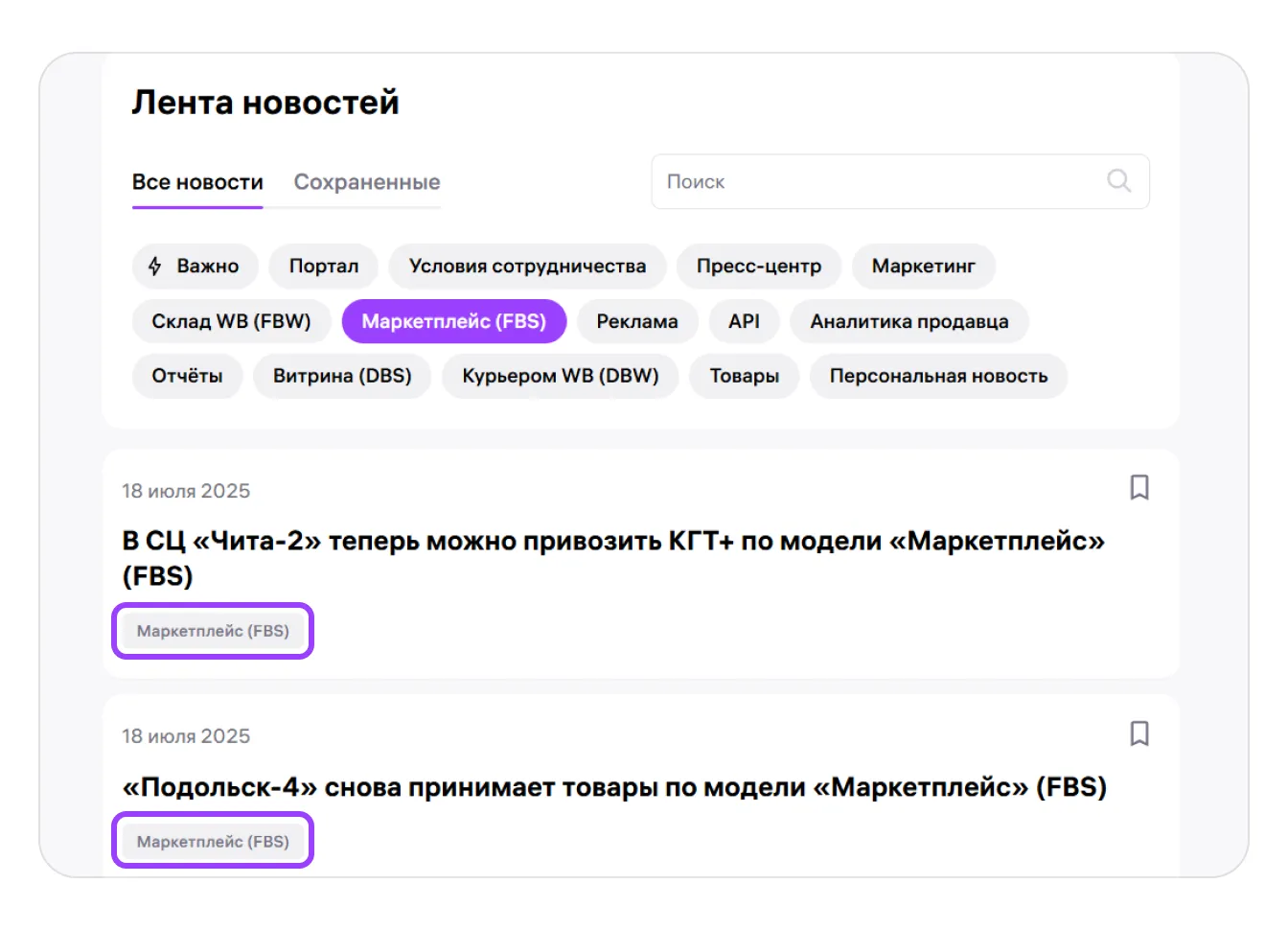Open the «Чита-2» КГТ+ news headline
The height and width of the screenshot is (930, 1288).
point(613,558)
